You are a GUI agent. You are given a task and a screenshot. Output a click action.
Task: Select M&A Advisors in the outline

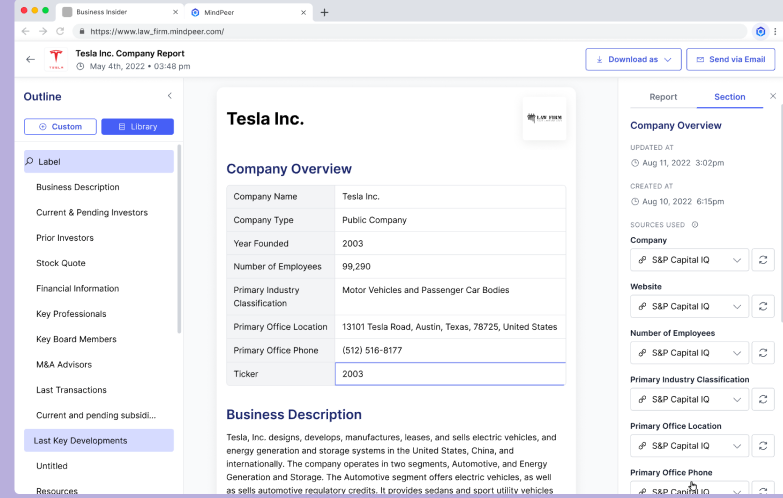click(64, 365)
